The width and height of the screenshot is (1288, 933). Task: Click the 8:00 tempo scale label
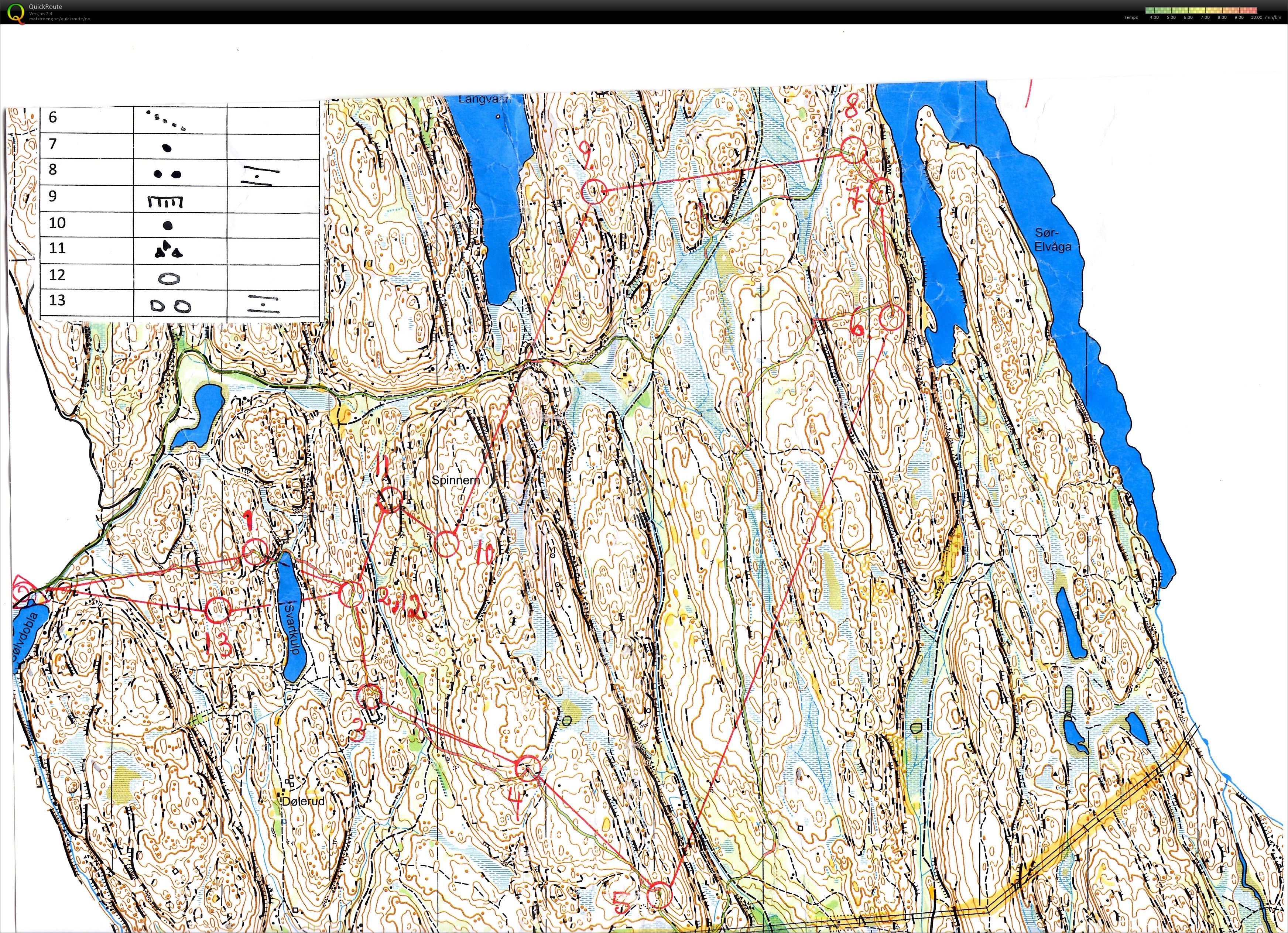tap(1222, 18)
